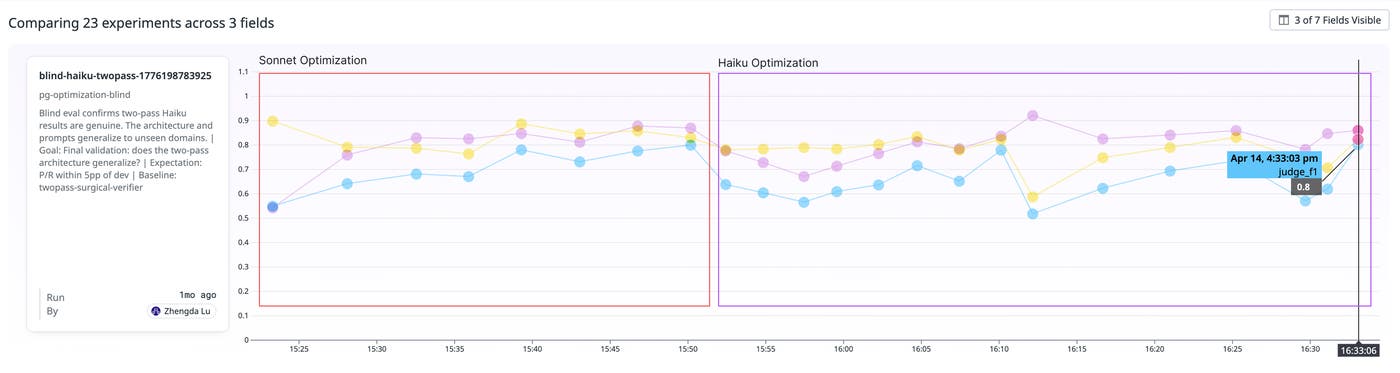Click the 1.1 y-axis label

pos(243,72)
